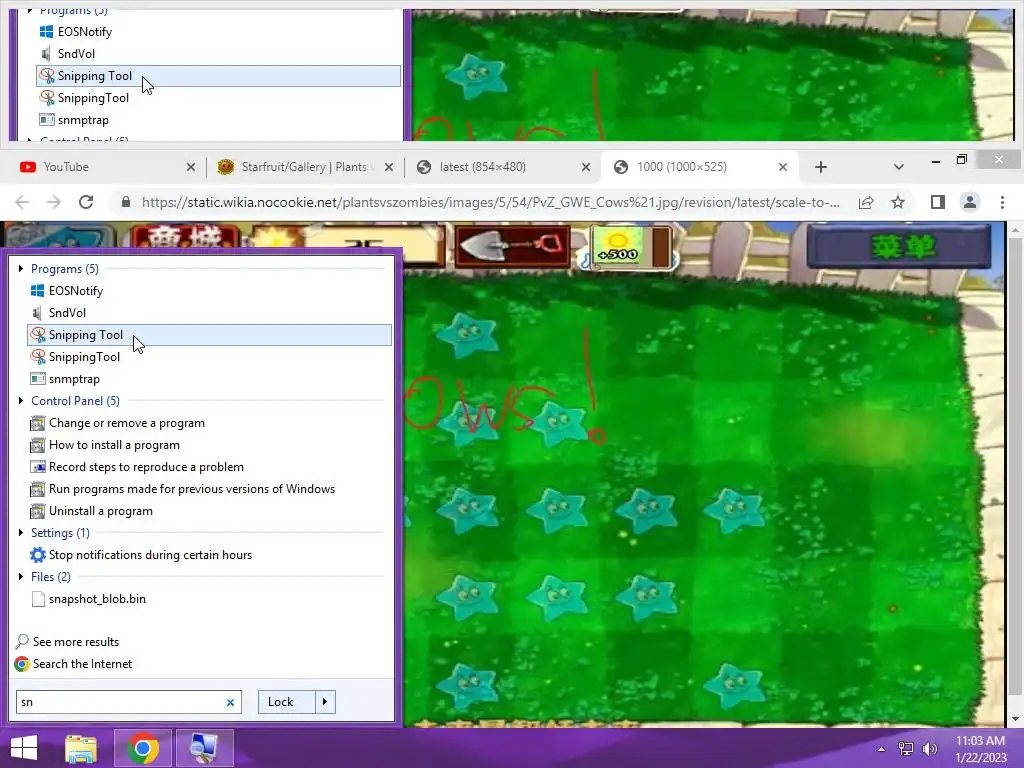The image size is (1024, 768).
Task: Open Stop notifications during certain hours setting
Action: pos(209,555)
